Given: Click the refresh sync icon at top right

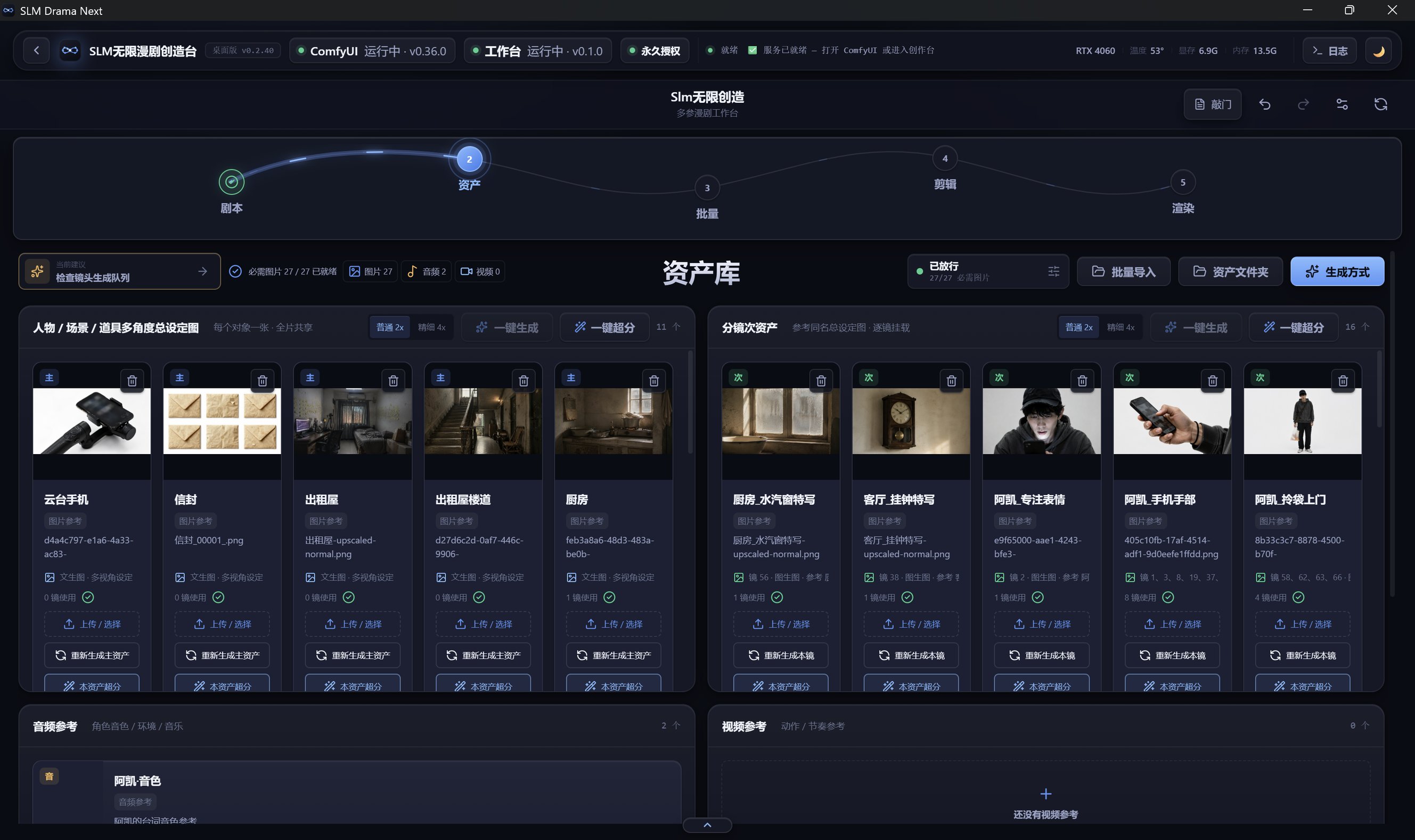Looking at the screenshot, I should coord(1380,104).
